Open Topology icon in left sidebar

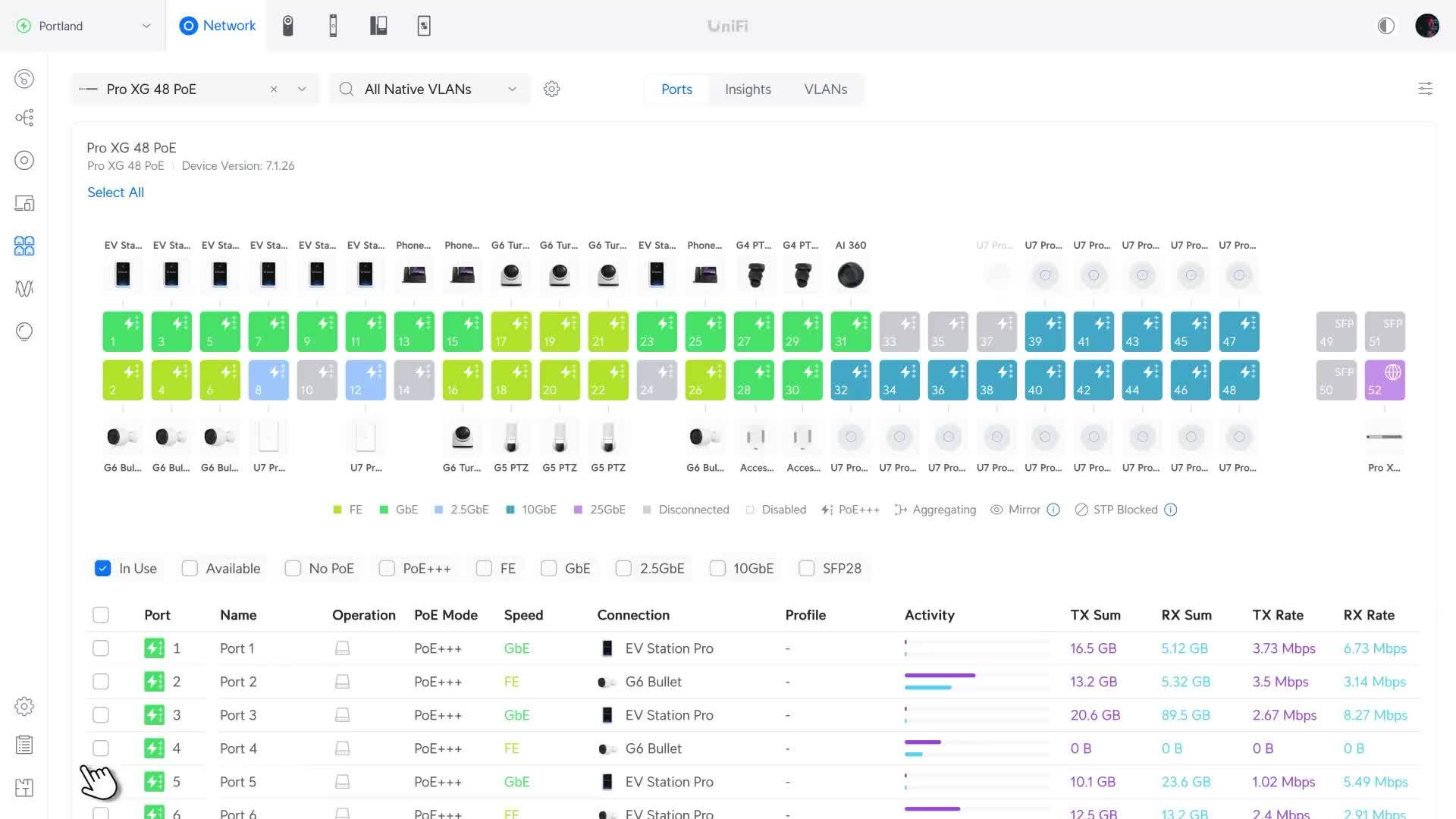24,118
